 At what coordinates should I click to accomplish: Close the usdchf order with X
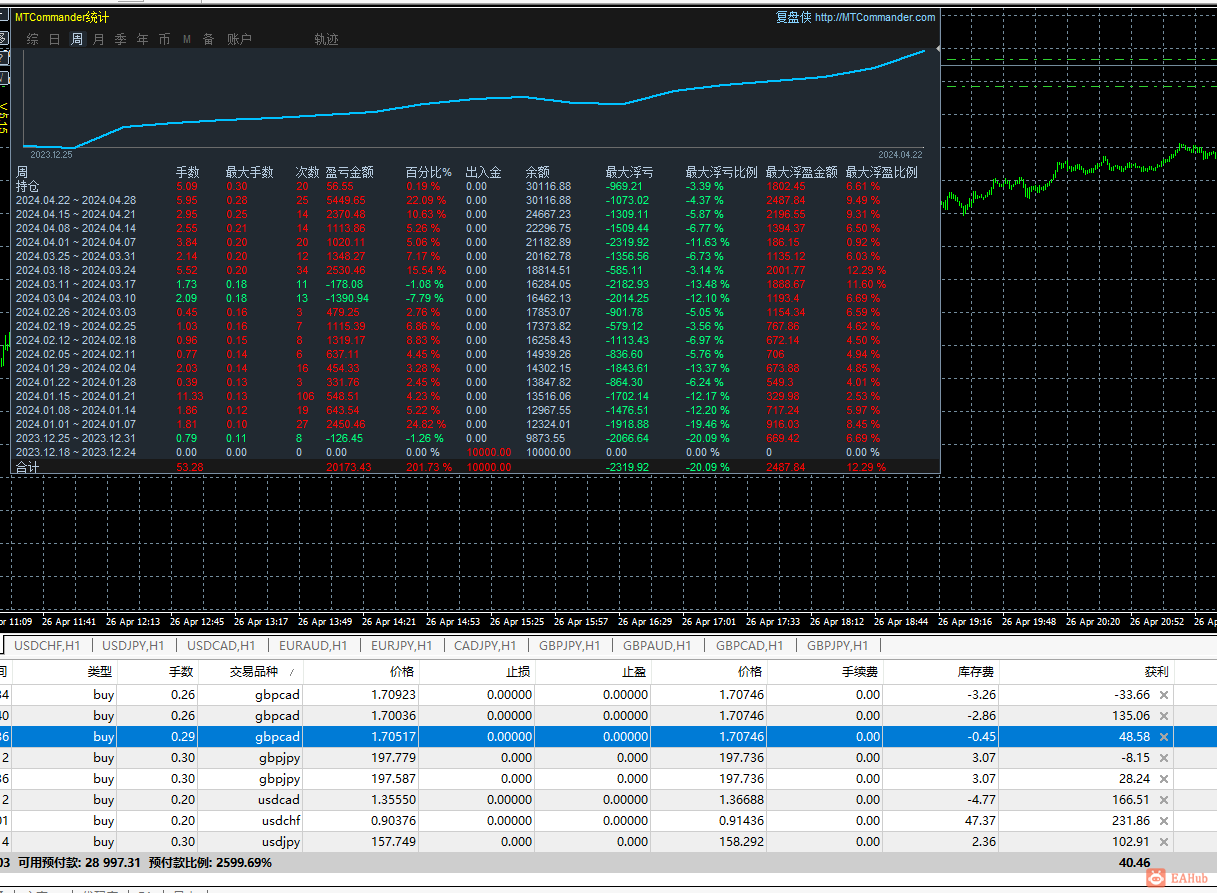coord(1163,821)
